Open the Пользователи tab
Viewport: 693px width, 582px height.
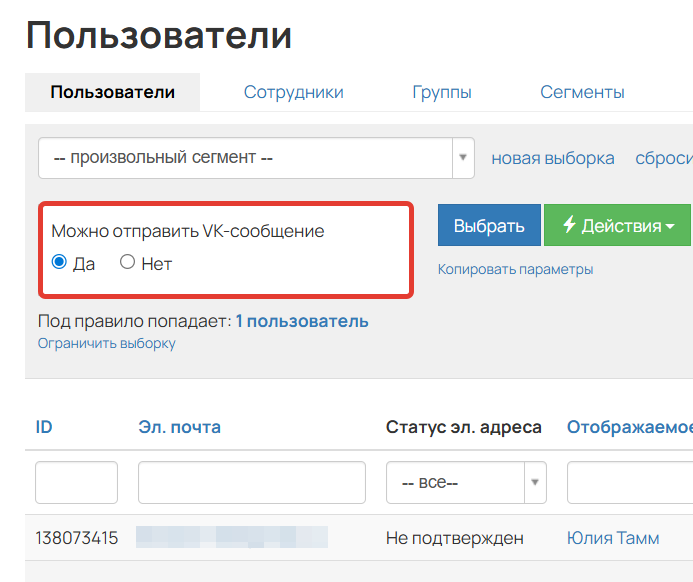tap(112, 92)
